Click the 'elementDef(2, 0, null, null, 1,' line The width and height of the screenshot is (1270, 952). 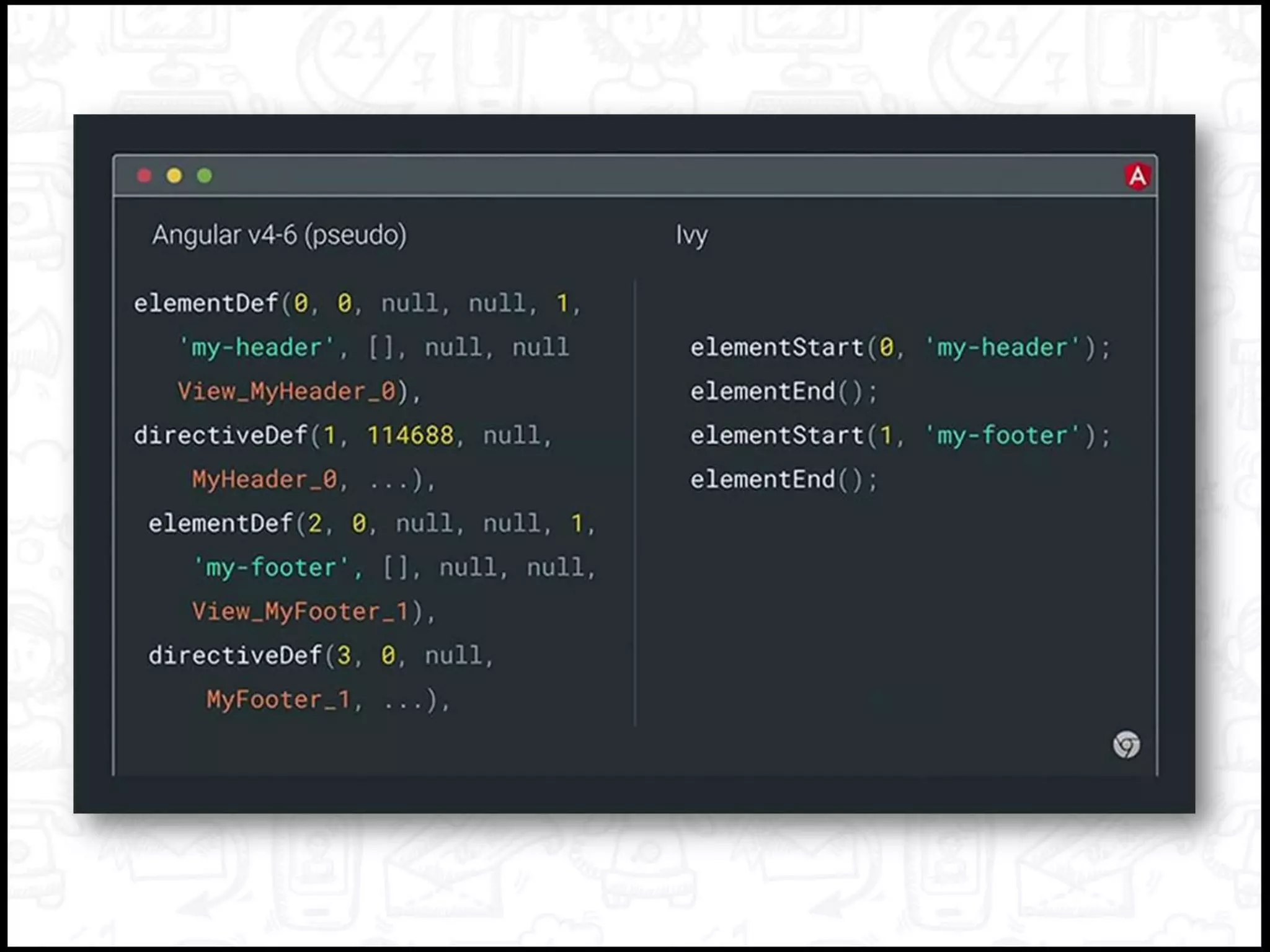(x=371, y=524)
